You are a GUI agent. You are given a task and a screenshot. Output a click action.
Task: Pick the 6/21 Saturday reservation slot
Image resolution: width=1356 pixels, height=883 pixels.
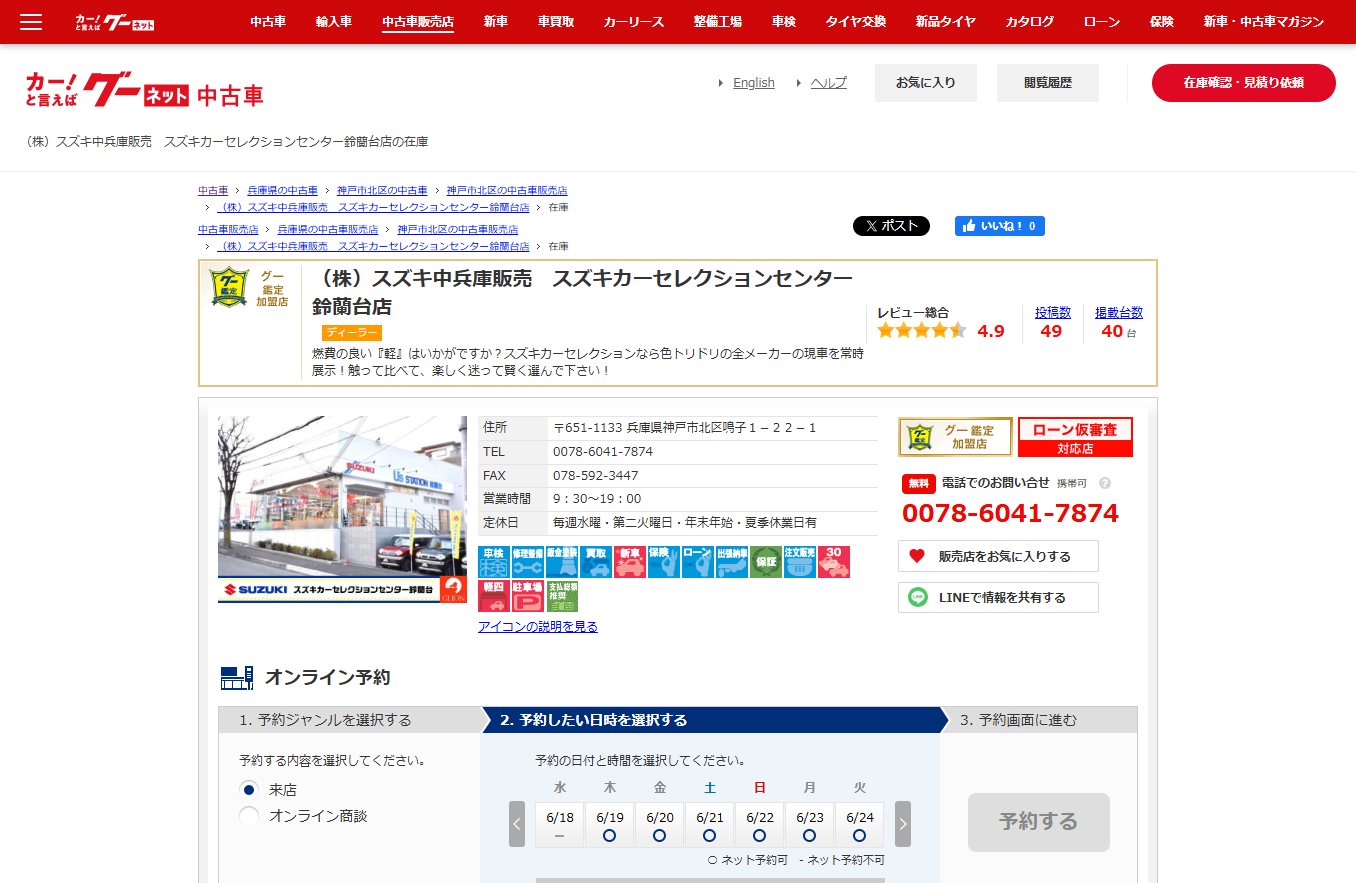tap(710, 825)
